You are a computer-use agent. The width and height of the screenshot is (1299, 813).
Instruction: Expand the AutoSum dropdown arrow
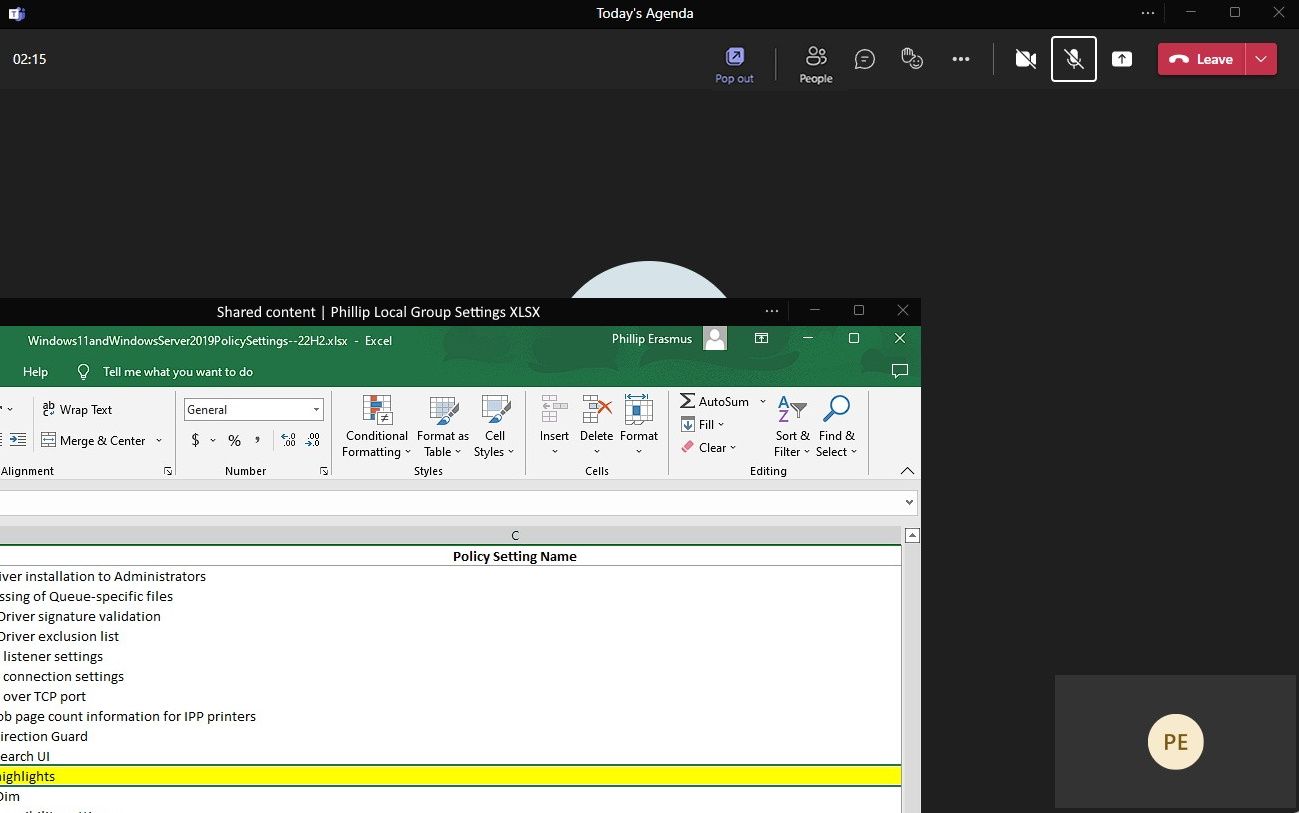coord(763,401)
